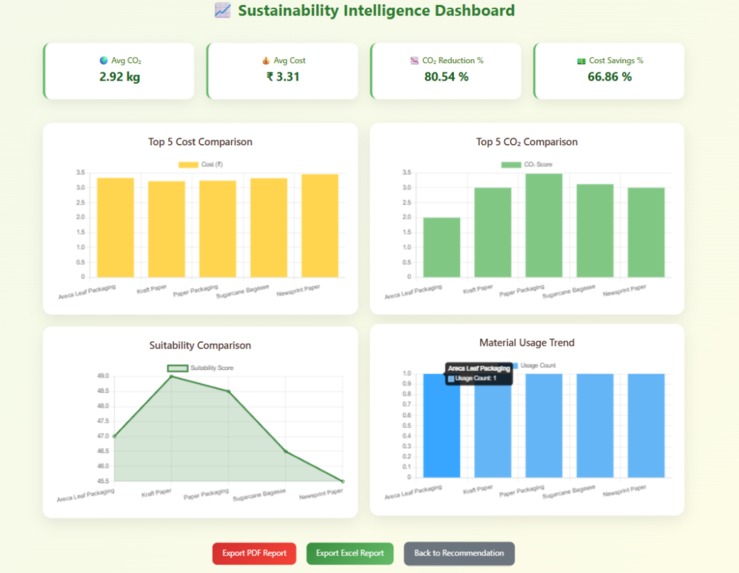Click Sugarcane Bagasse bar in Cost chart
This screenshot has height=573, width=739.
tap(269, 228)
